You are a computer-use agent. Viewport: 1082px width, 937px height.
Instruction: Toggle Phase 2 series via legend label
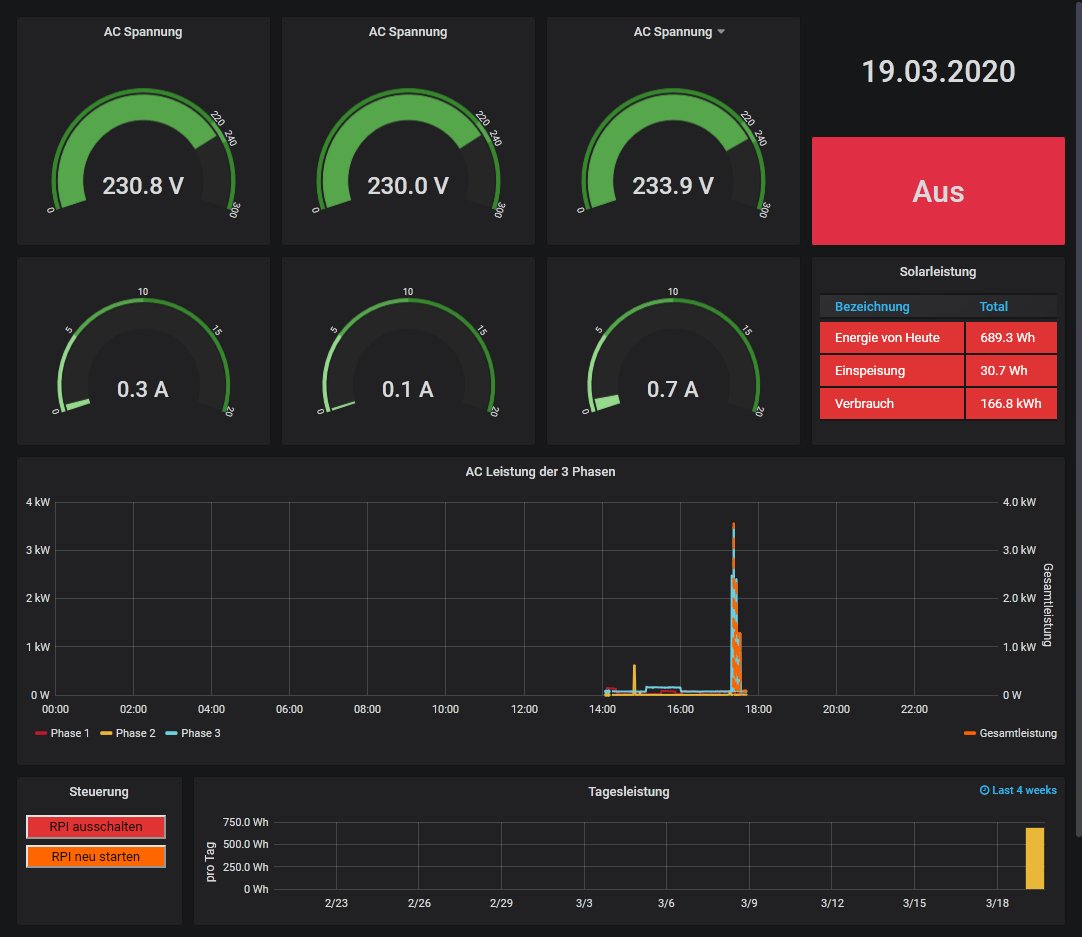135,733
